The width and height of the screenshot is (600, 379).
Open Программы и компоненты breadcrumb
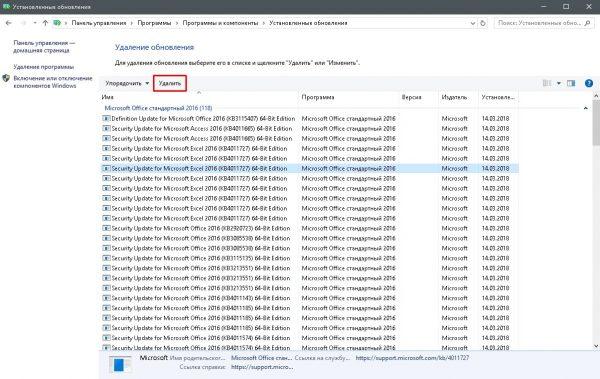click(x=220, y=23)
